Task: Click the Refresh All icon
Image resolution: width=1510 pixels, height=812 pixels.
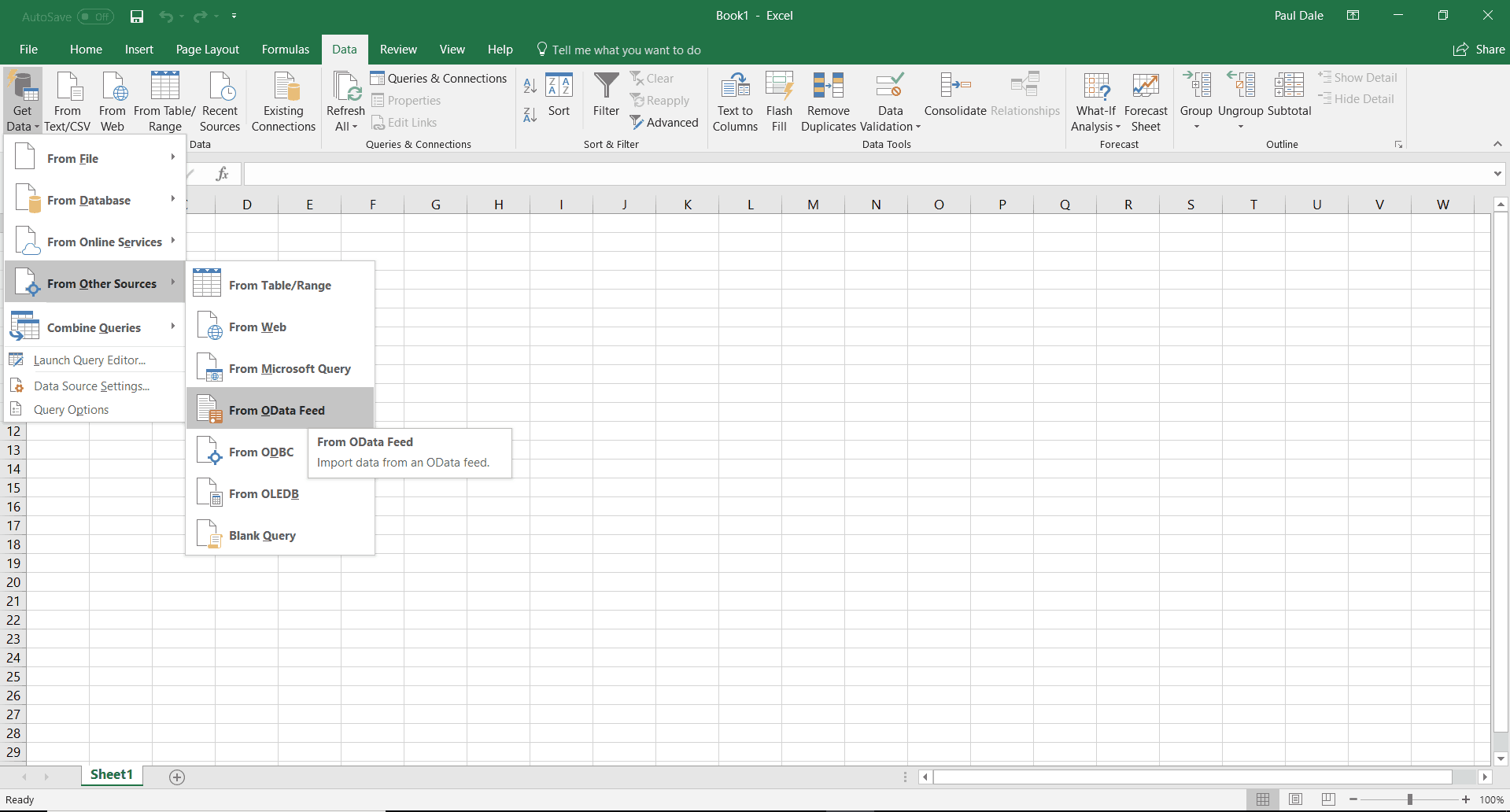Action: pos(346,87)
